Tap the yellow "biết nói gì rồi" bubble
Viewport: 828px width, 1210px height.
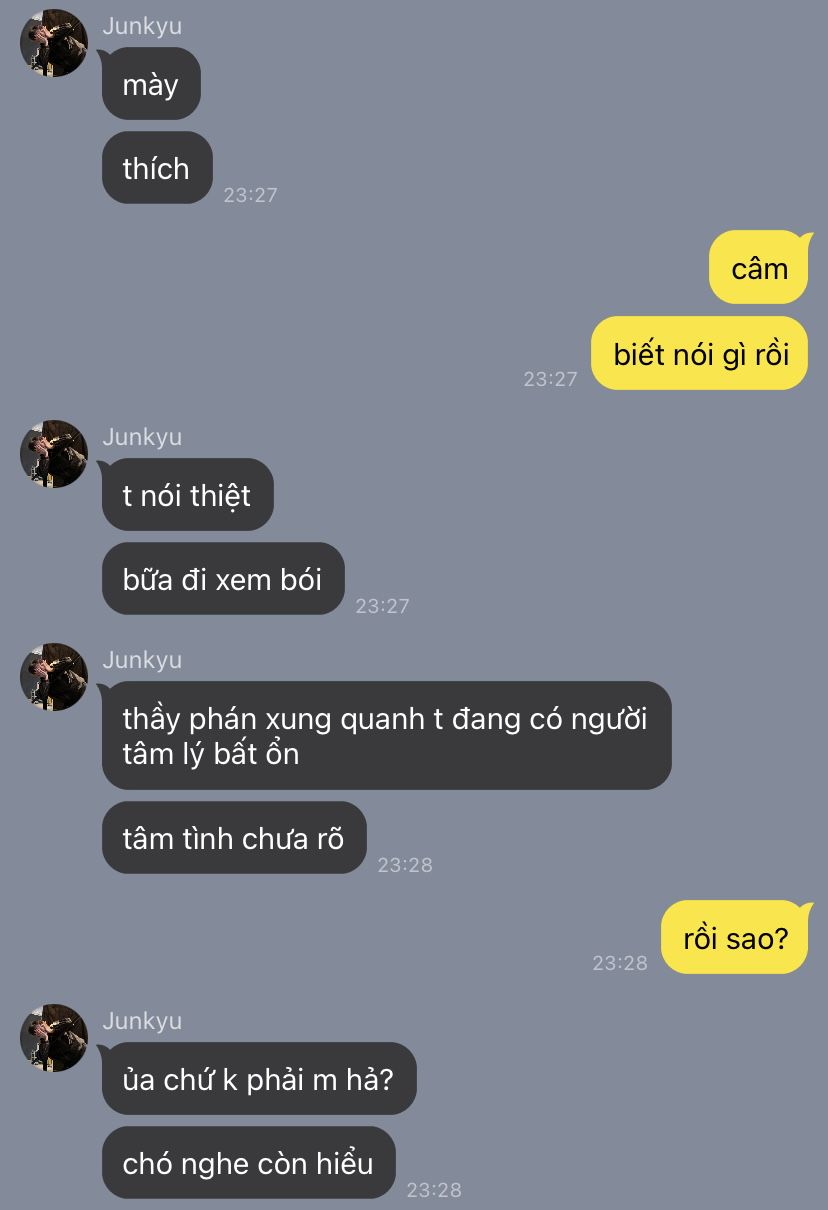click(x=700, y=353)
